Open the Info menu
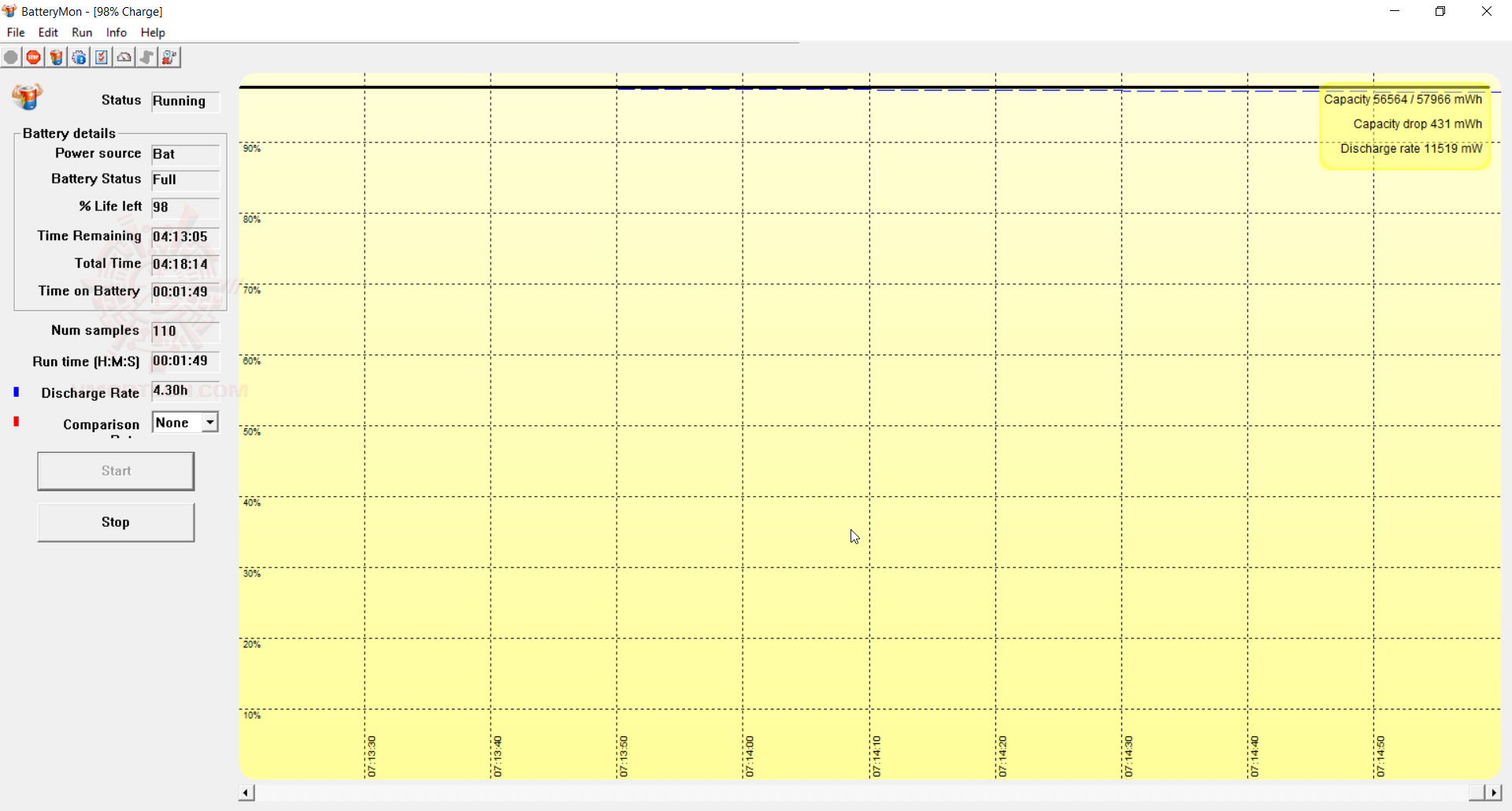1512x811 pixels. pyautogui.click(x=117, y=32)
